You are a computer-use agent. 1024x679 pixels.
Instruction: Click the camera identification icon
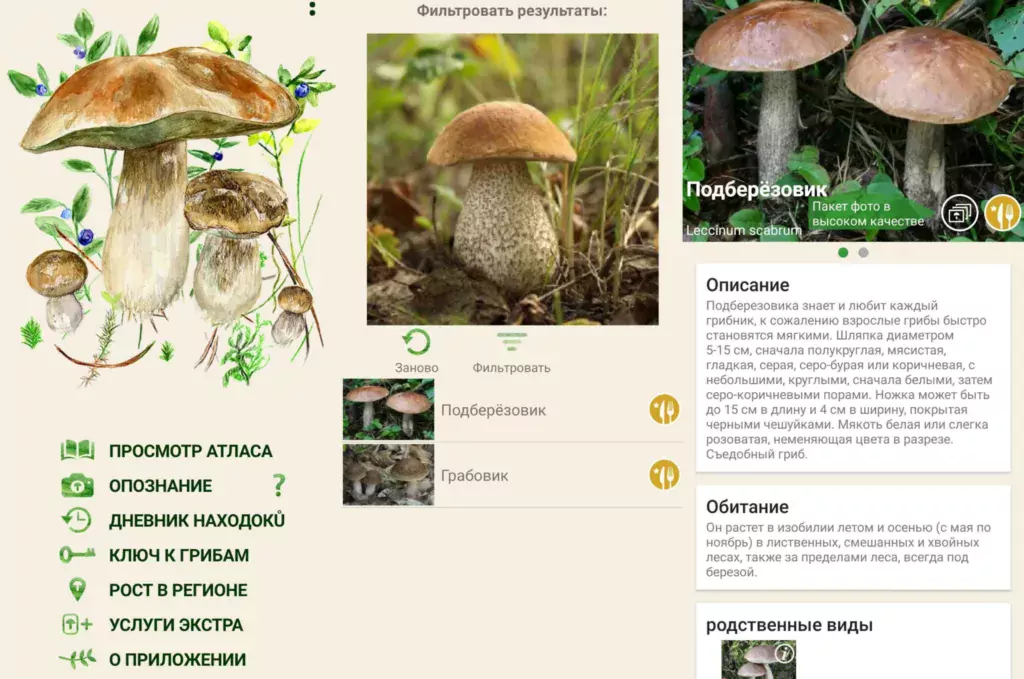click(x=77, y=486)
